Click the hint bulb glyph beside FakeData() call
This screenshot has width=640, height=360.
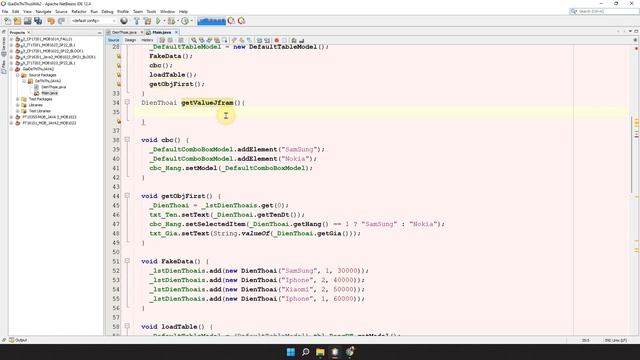[119, 56]
